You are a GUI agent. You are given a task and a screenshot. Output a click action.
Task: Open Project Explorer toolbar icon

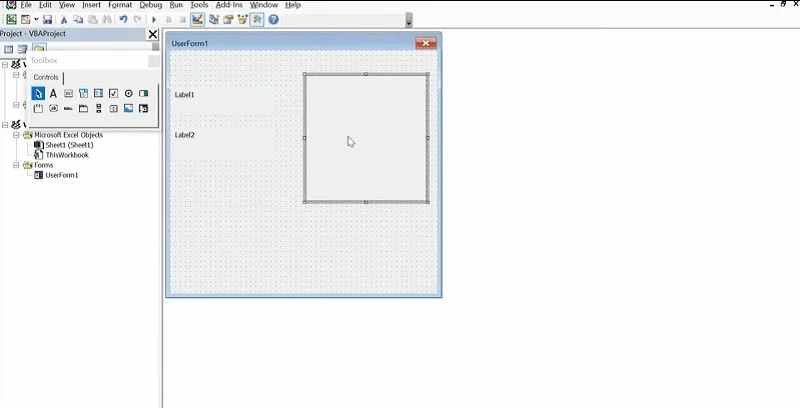coord(214,19)
